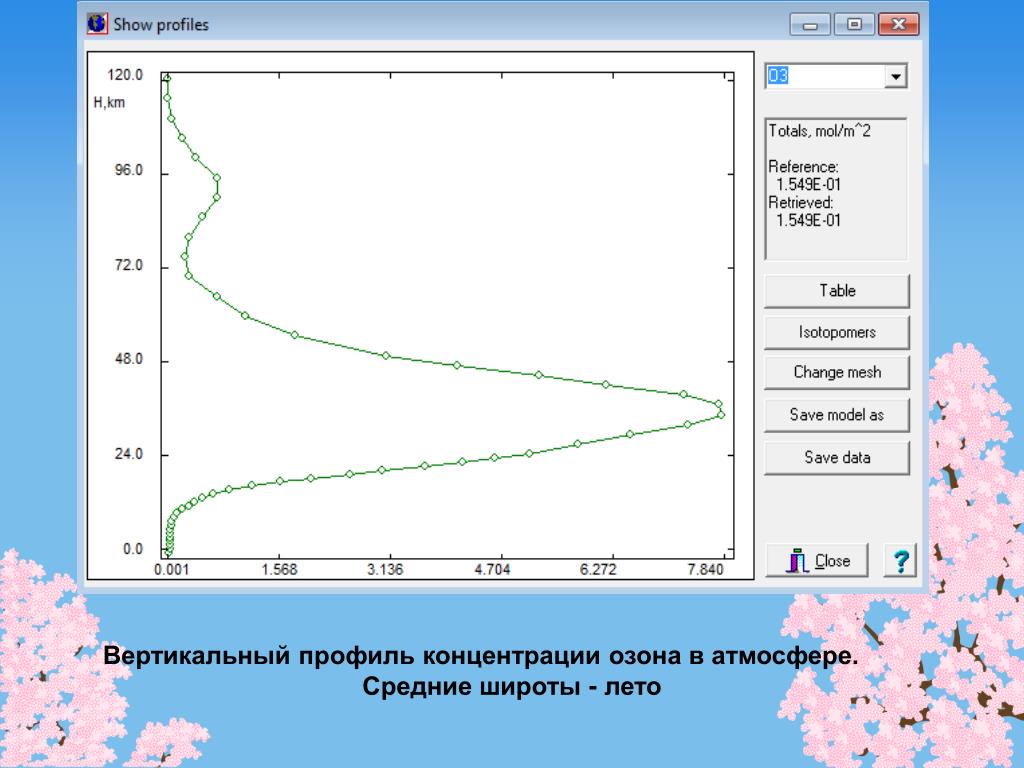This screenshot has height=768, width=1024.
Task: Click the ozone peak data point on curve
Action: (x=721, y=415)
